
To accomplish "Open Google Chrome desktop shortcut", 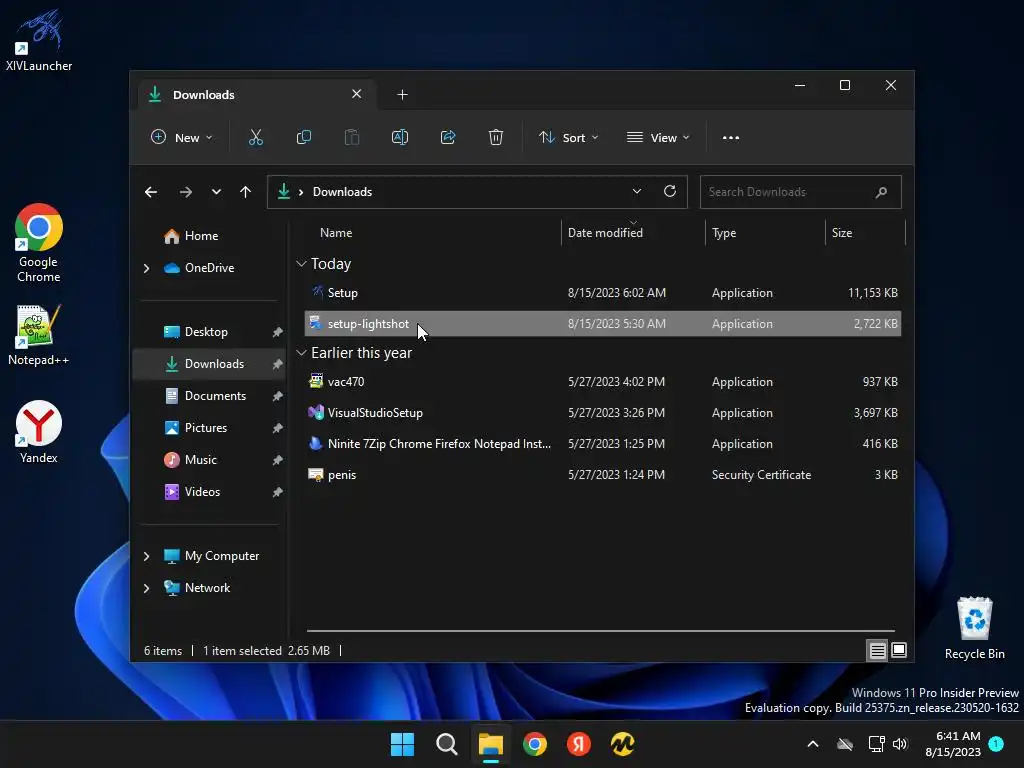I will 39,243.
